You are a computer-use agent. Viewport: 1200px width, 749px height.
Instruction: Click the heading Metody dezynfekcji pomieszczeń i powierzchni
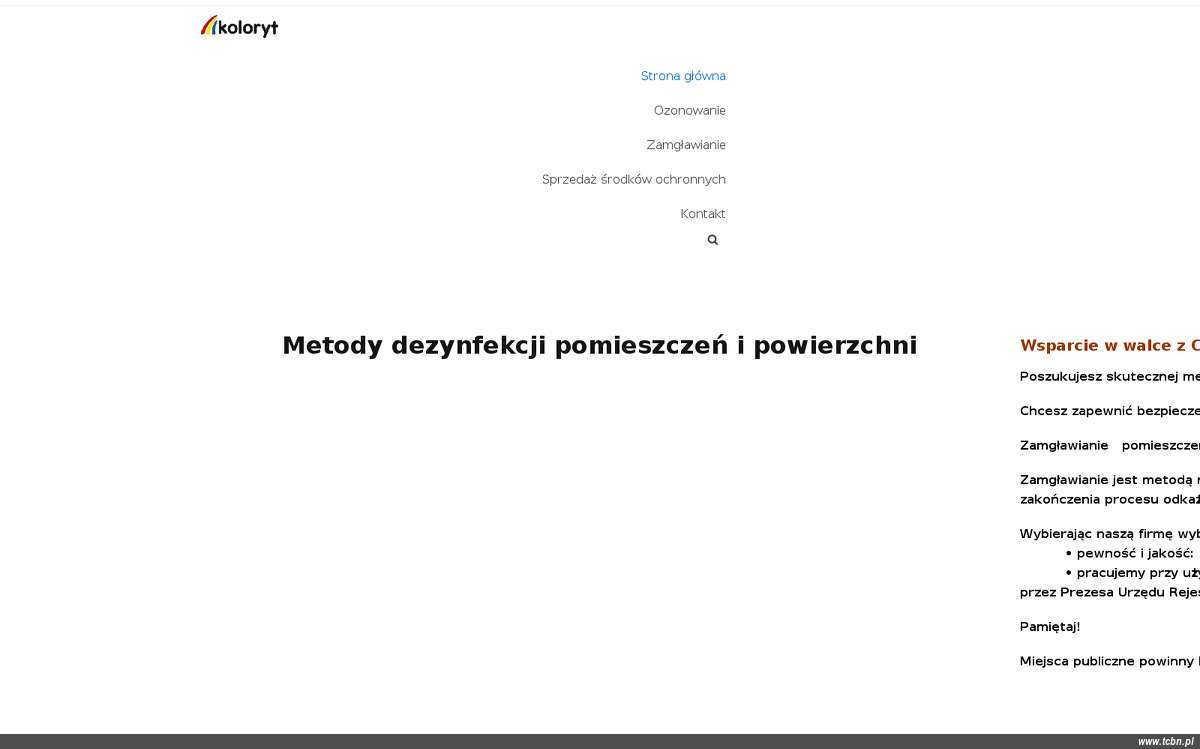[599, 345]
